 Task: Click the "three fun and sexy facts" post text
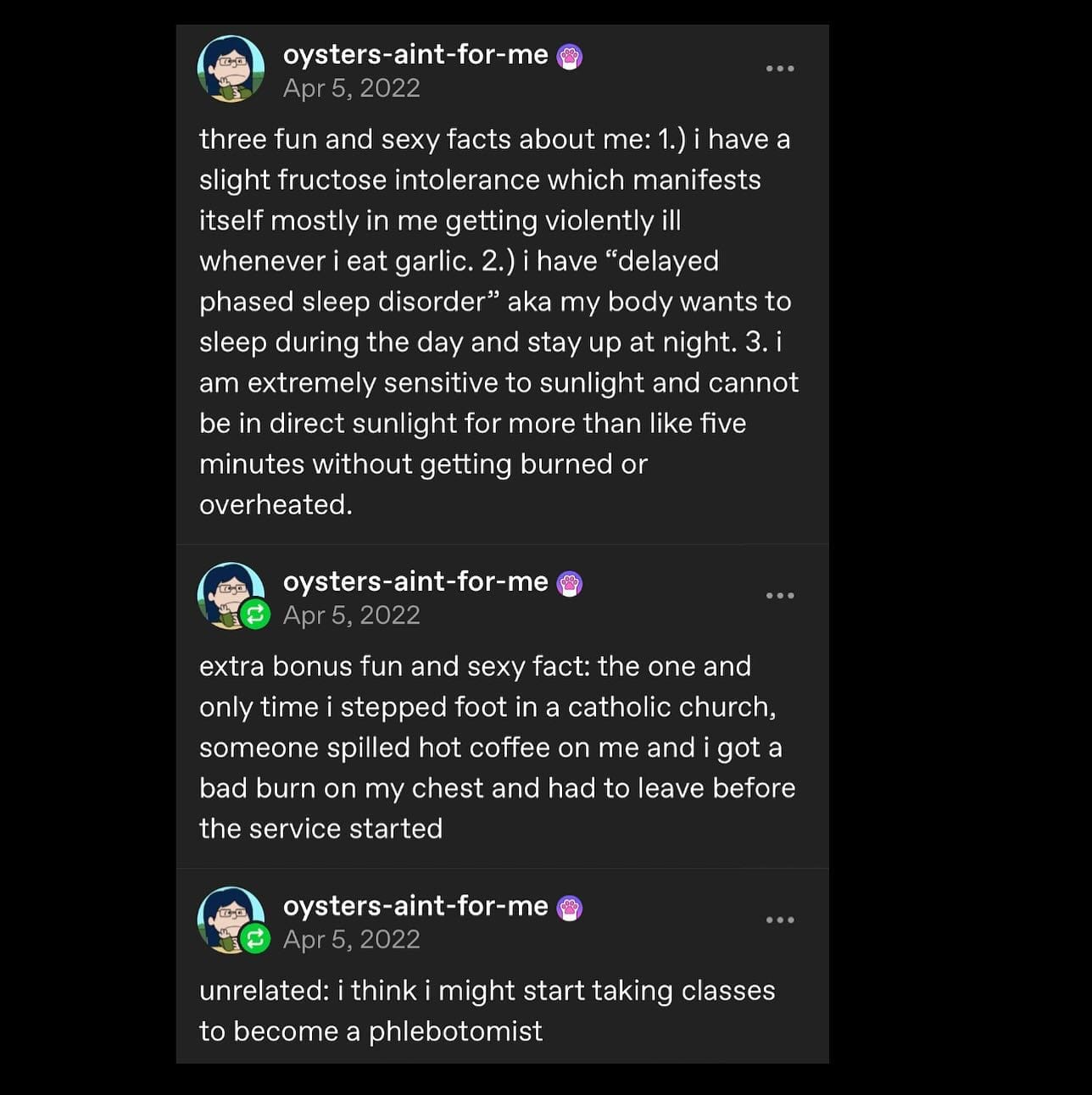tap(494, 322)
